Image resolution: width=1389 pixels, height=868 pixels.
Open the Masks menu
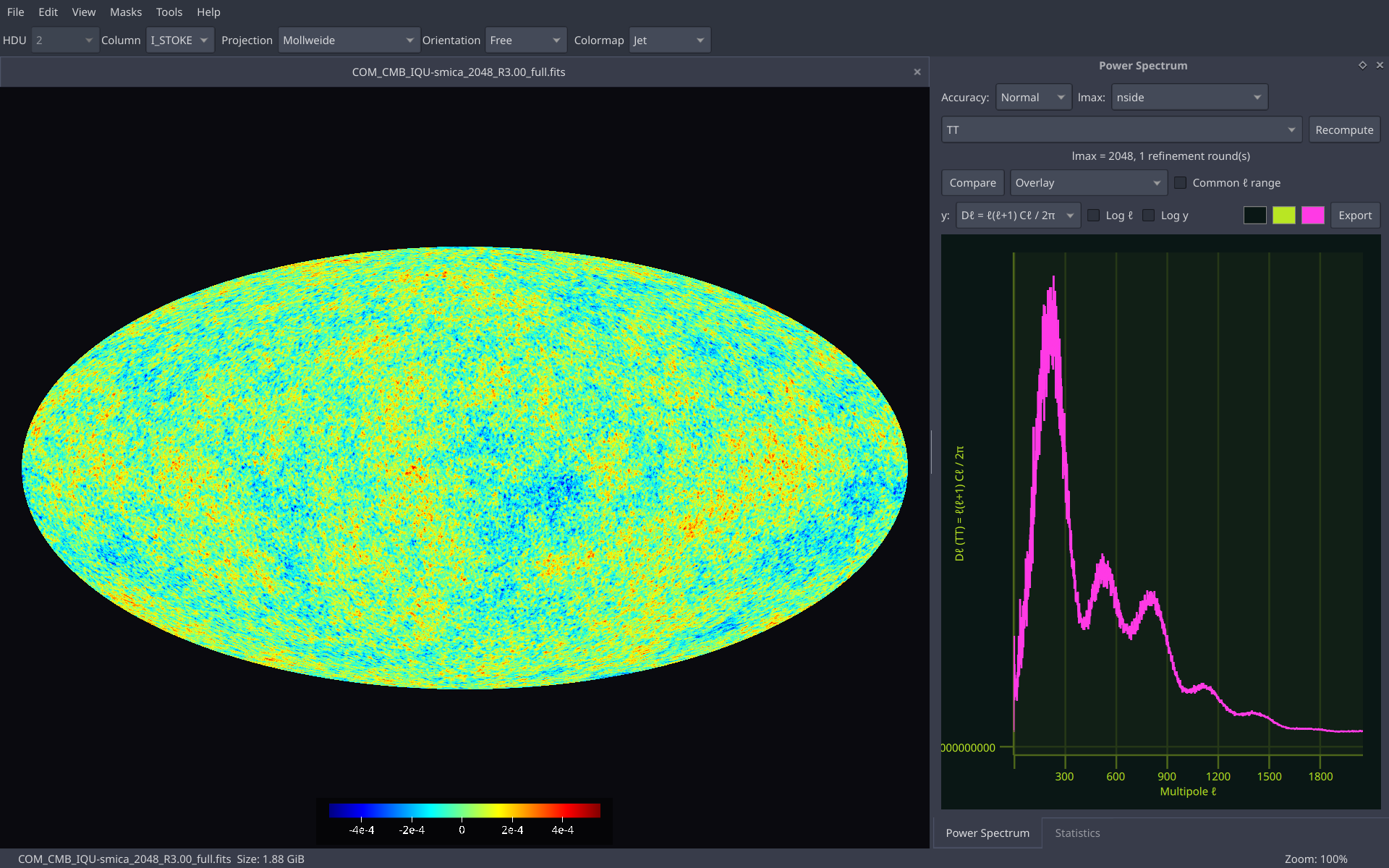pyautogui.click(x=126, y=12)
